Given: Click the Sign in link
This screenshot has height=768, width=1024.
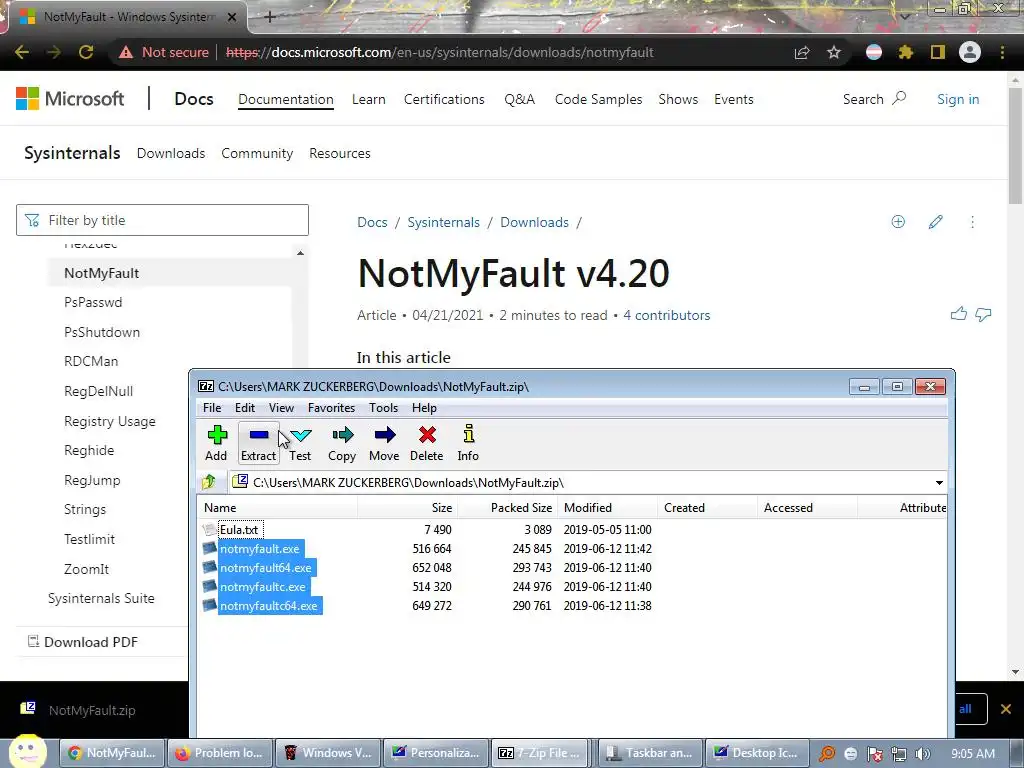Looking at the screenshot, I should tap(958, 99).
